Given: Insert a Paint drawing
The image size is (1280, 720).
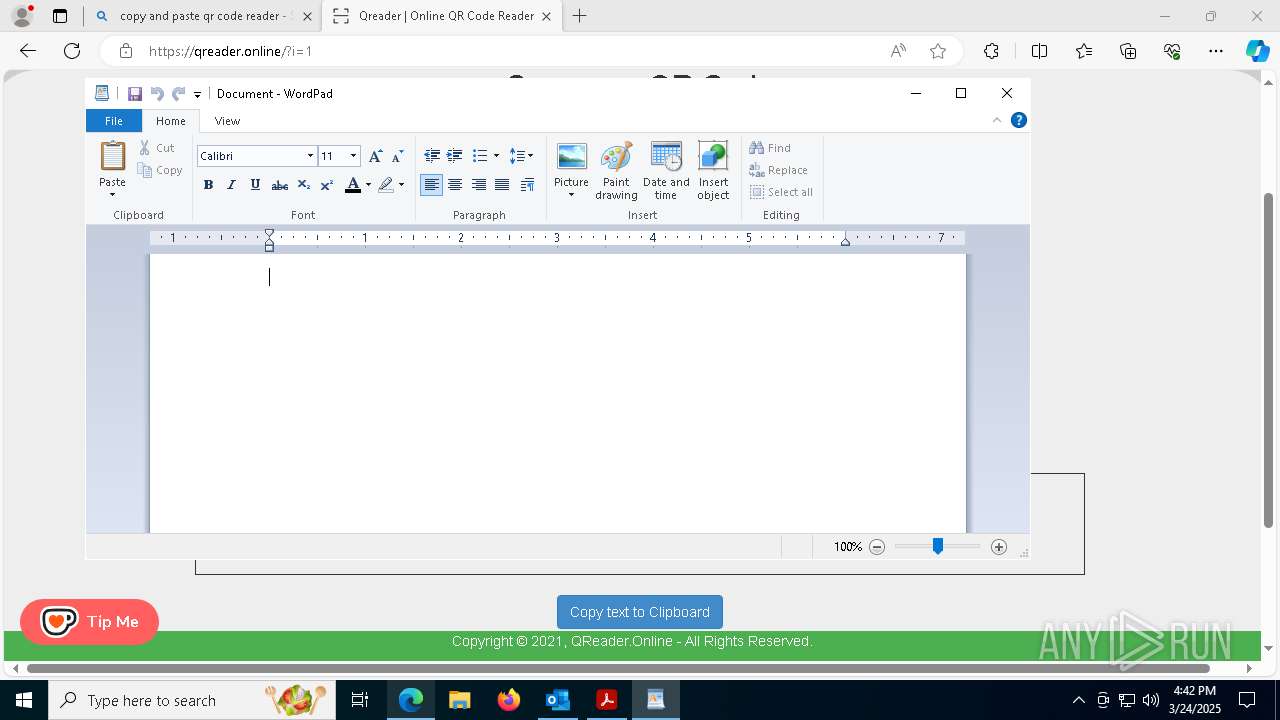Looking at the screenshot, I should tap(616, 170).
